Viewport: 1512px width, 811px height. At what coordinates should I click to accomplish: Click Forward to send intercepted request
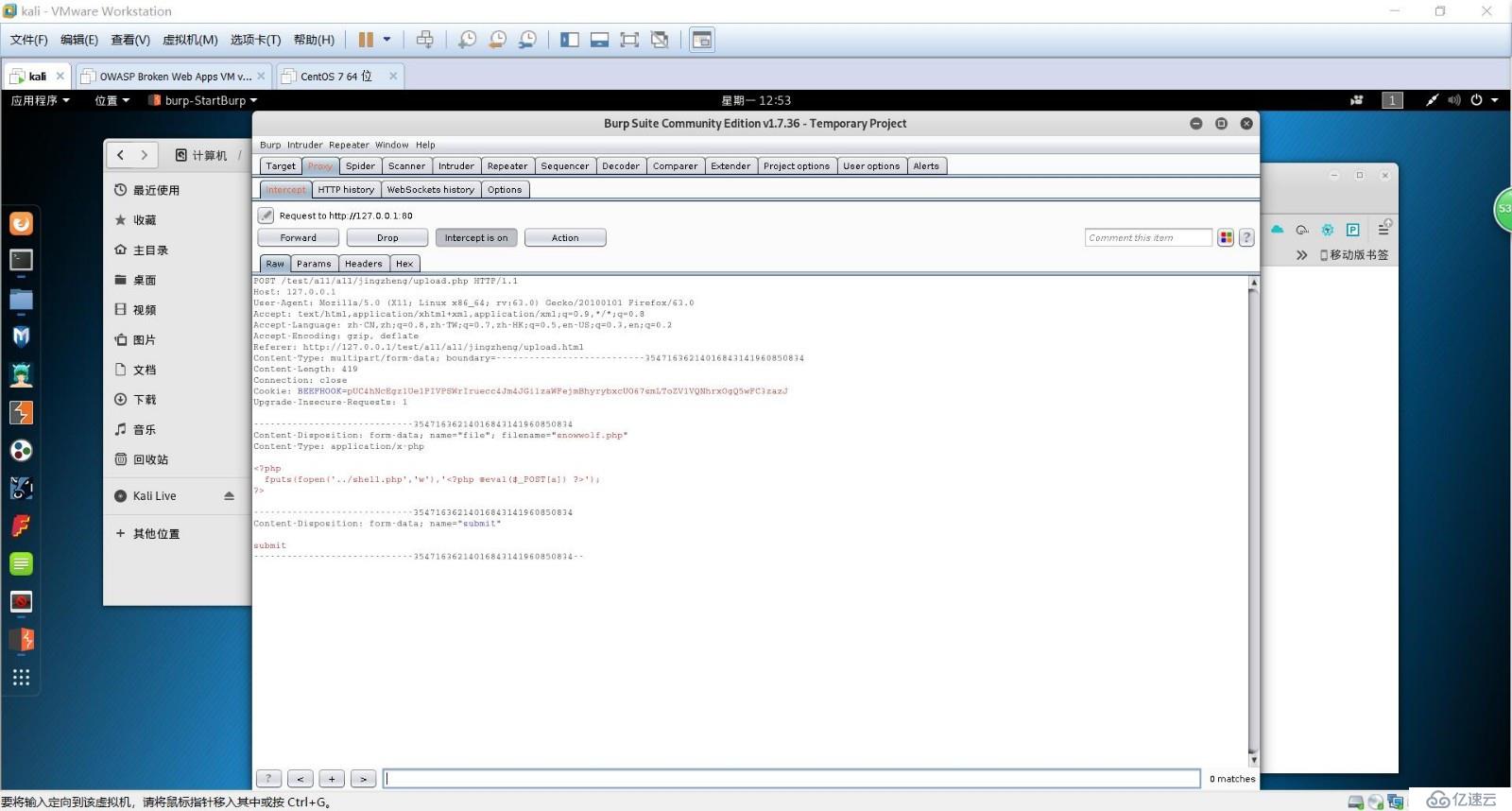(298, 237)
